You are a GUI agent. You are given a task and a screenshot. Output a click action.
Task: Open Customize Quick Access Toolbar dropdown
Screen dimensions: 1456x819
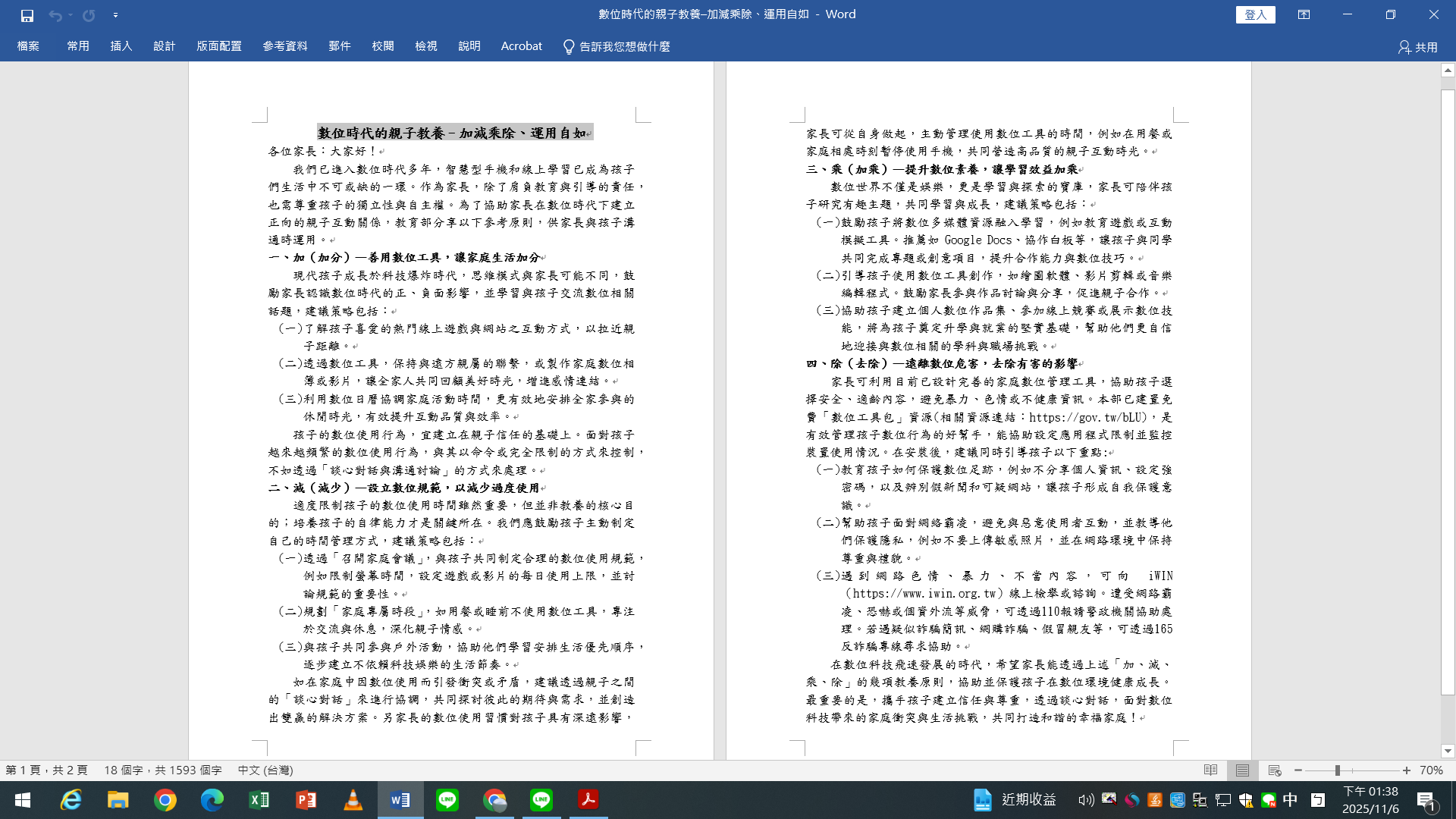[115, 15]
